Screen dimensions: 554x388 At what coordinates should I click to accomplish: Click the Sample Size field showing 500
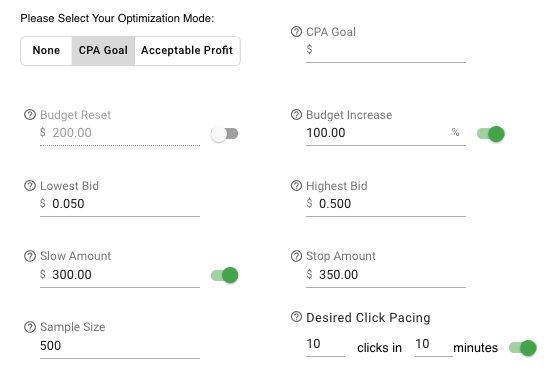(120, 346)
